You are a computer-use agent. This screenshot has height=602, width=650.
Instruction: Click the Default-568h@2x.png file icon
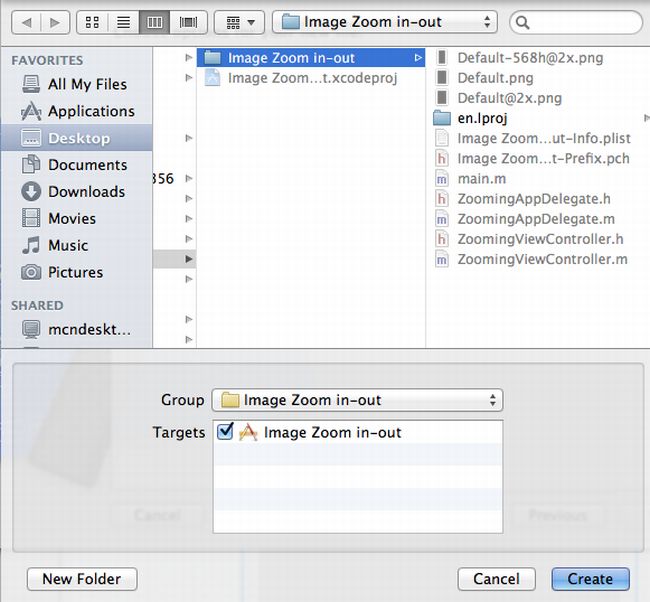[x=442, y=58]
